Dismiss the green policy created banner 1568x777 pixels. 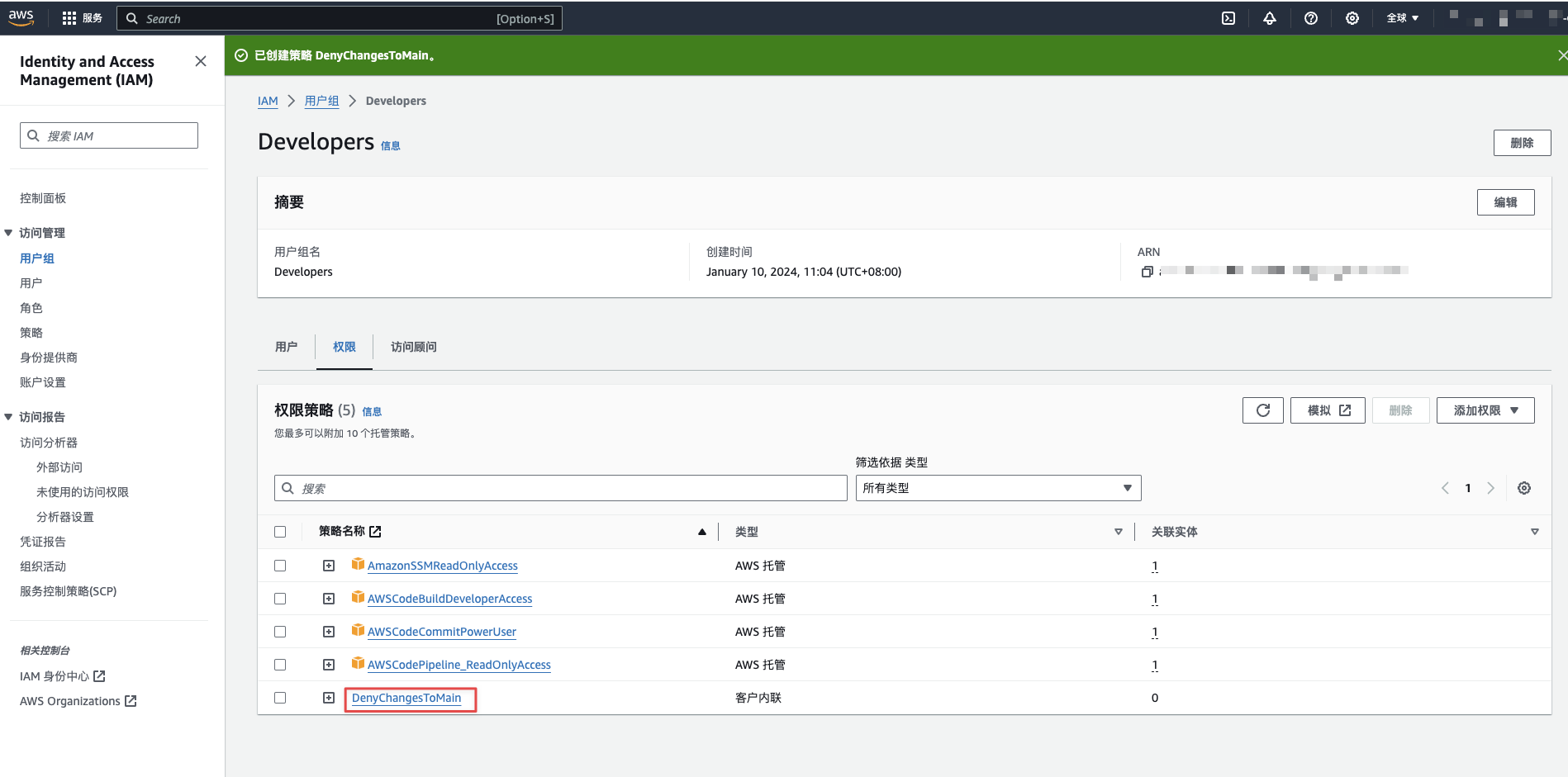1561,55
